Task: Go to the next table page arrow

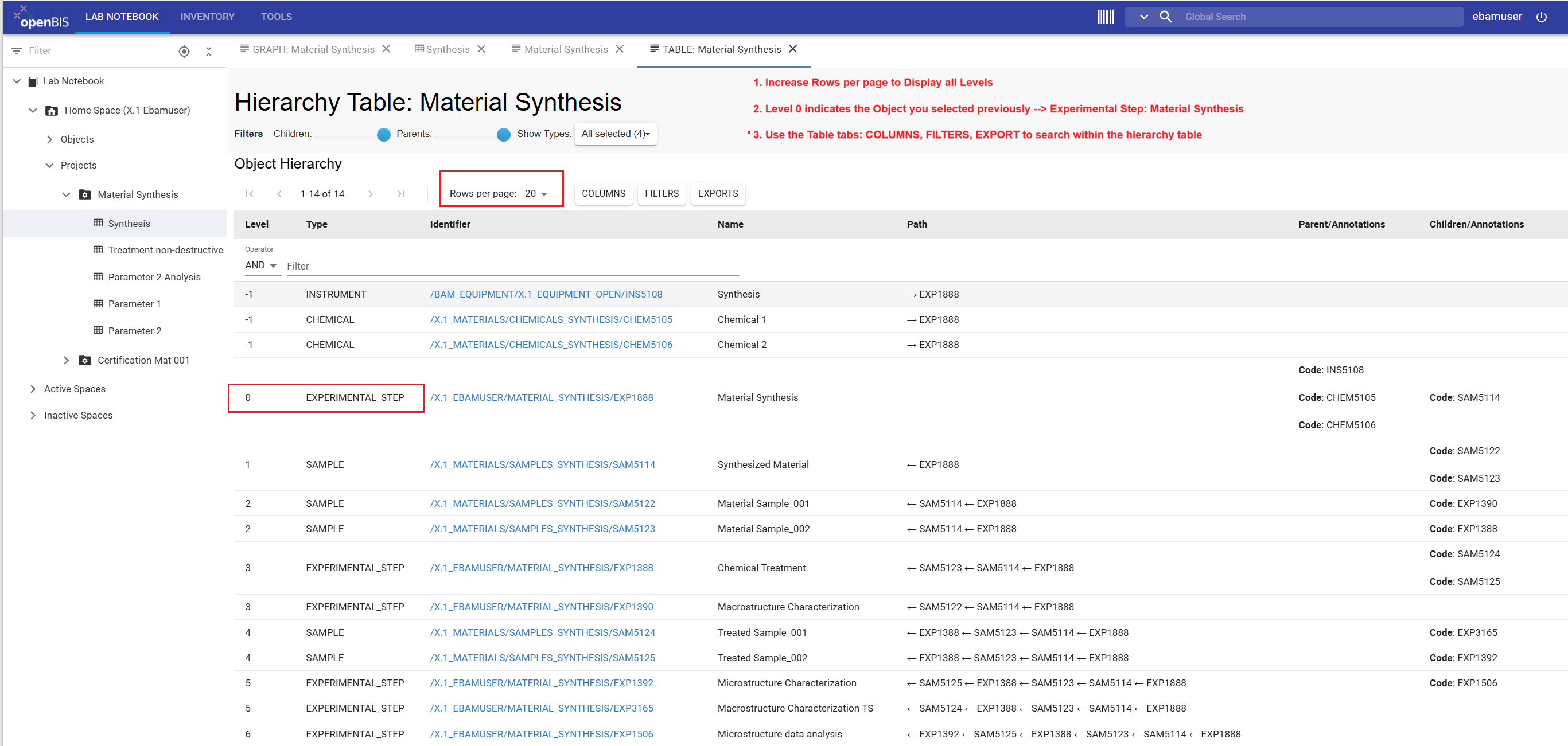Action: (371, 194)
